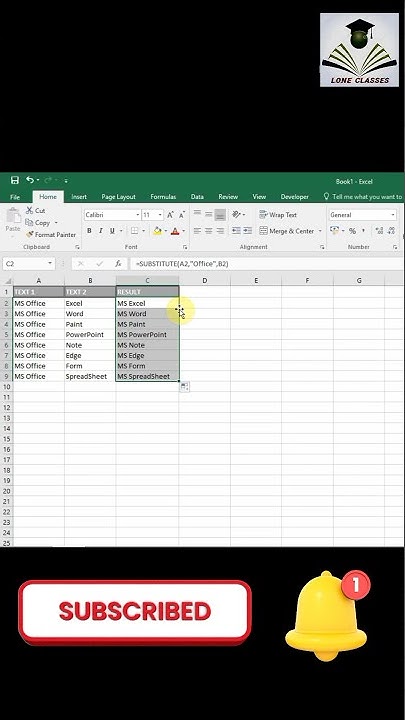Switch to the Formulas tab

tap(163, 197)
